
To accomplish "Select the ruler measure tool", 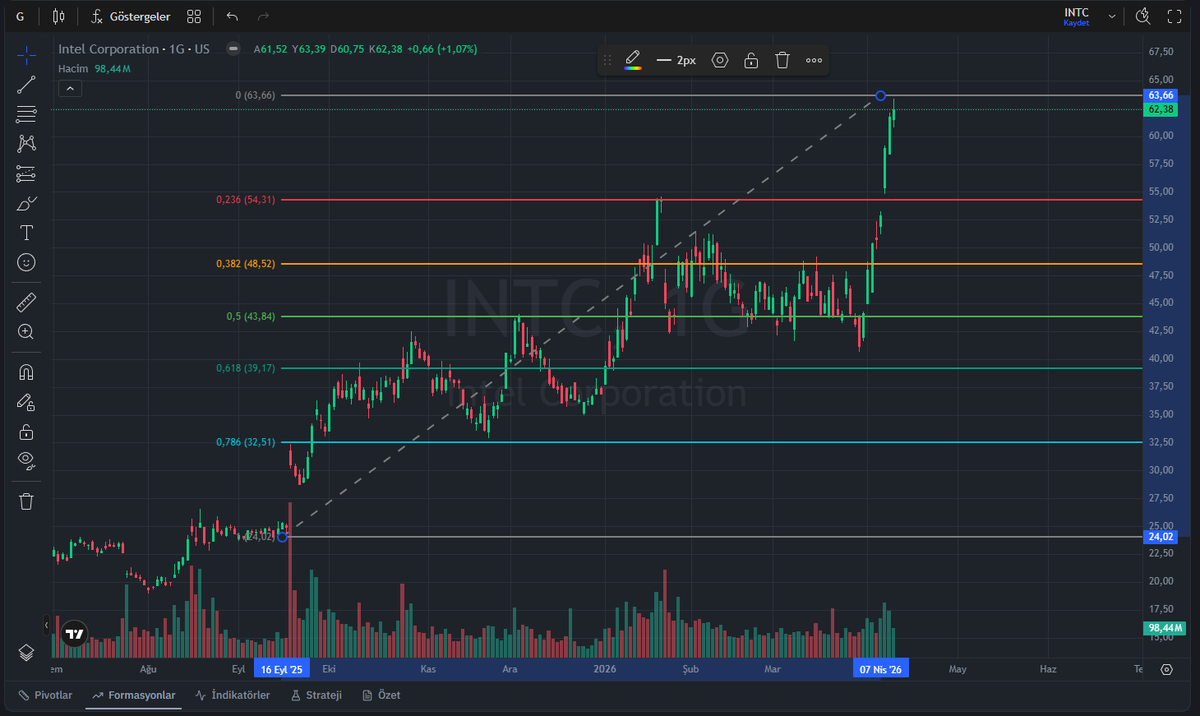I will 27,301.
